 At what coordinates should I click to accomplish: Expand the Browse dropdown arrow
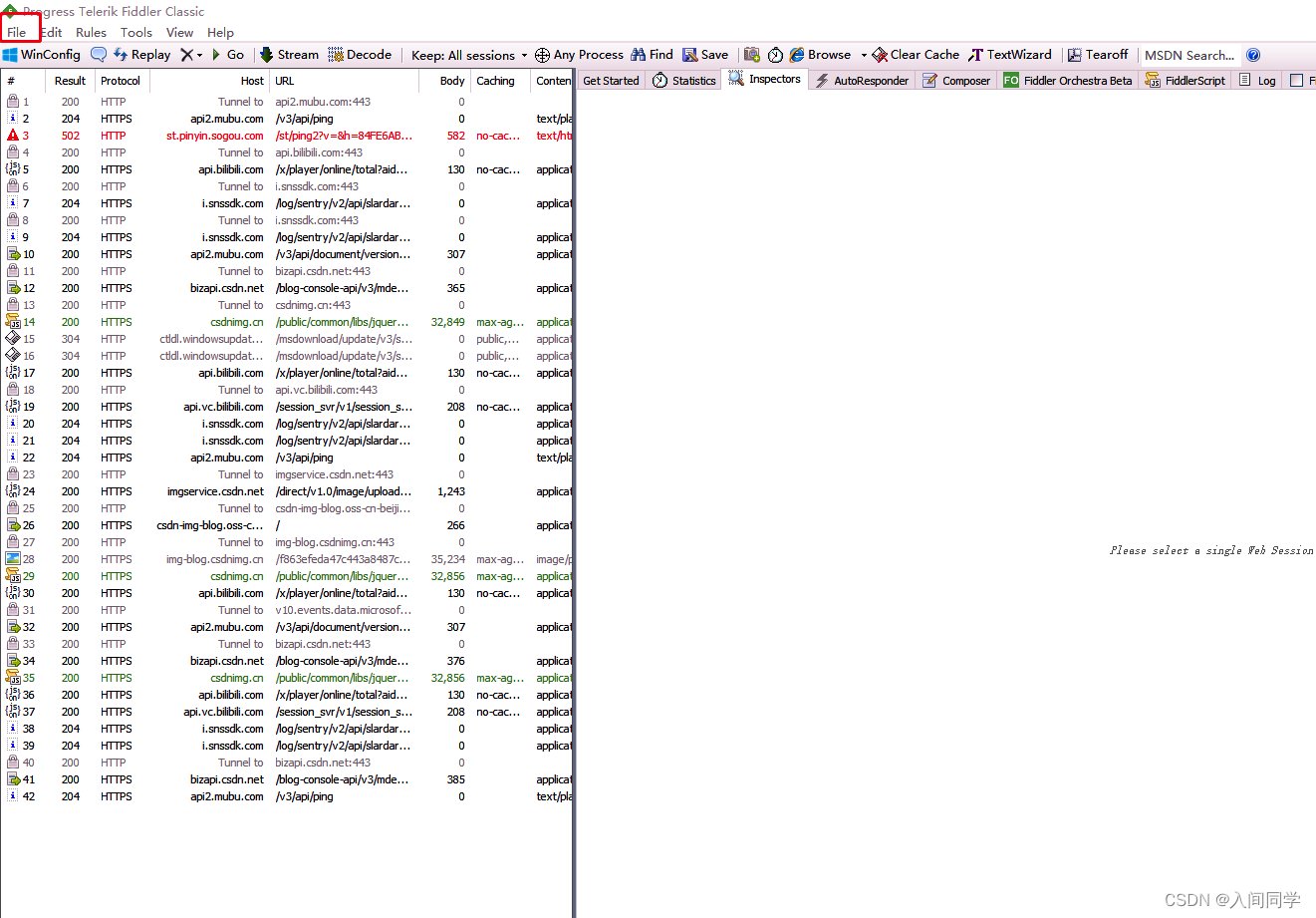click(864, 55)
